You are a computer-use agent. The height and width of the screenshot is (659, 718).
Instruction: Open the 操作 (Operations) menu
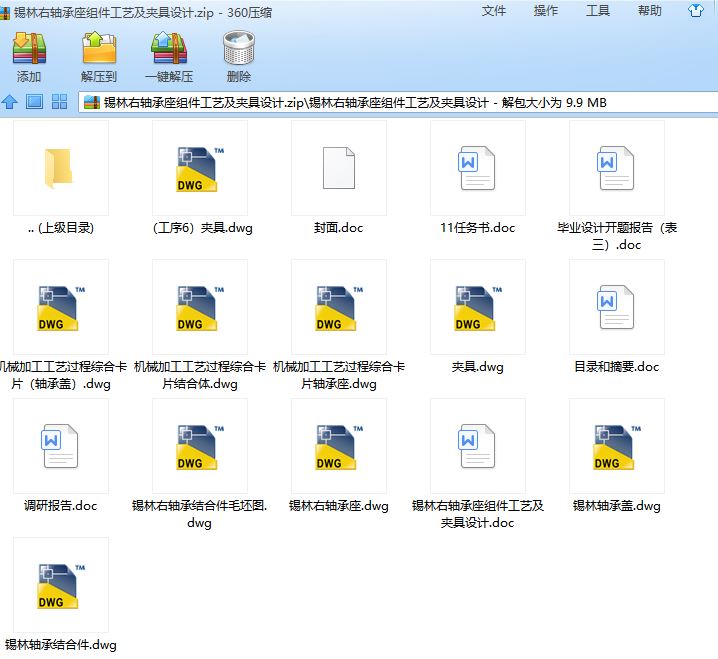click(546, 11)
